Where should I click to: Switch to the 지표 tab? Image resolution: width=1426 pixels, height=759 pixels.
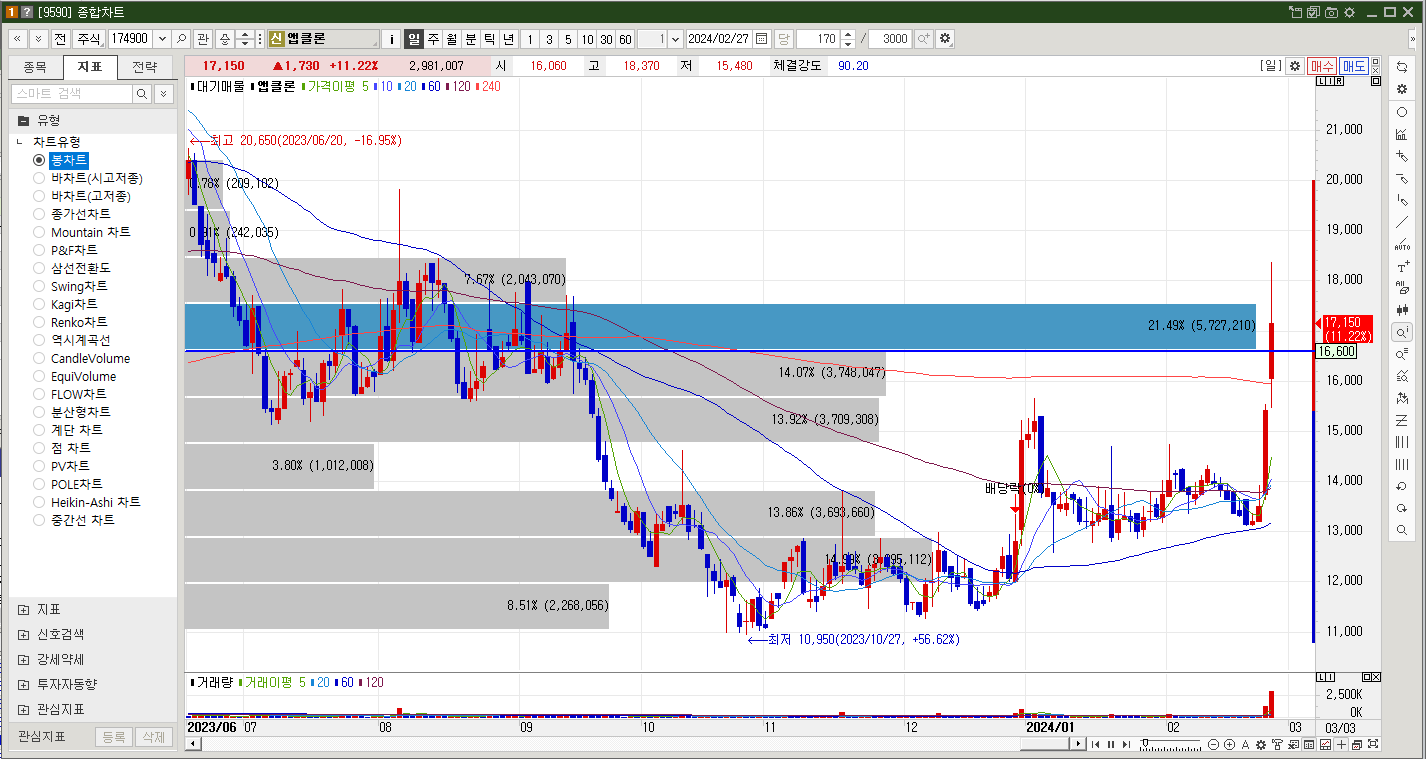click(89, 67)
